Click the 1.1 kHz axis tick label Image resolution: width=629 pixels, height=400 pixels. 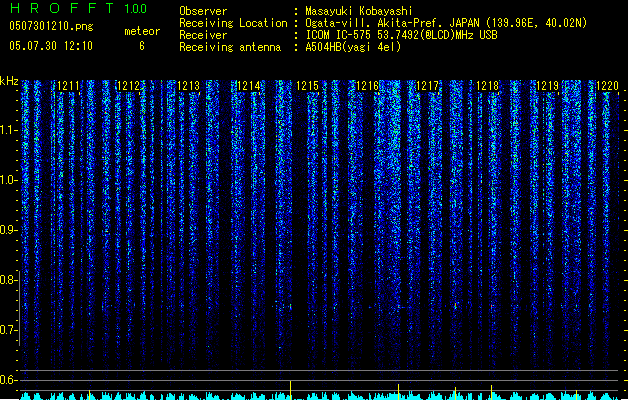pyautogui.click(x=8, y=130)
